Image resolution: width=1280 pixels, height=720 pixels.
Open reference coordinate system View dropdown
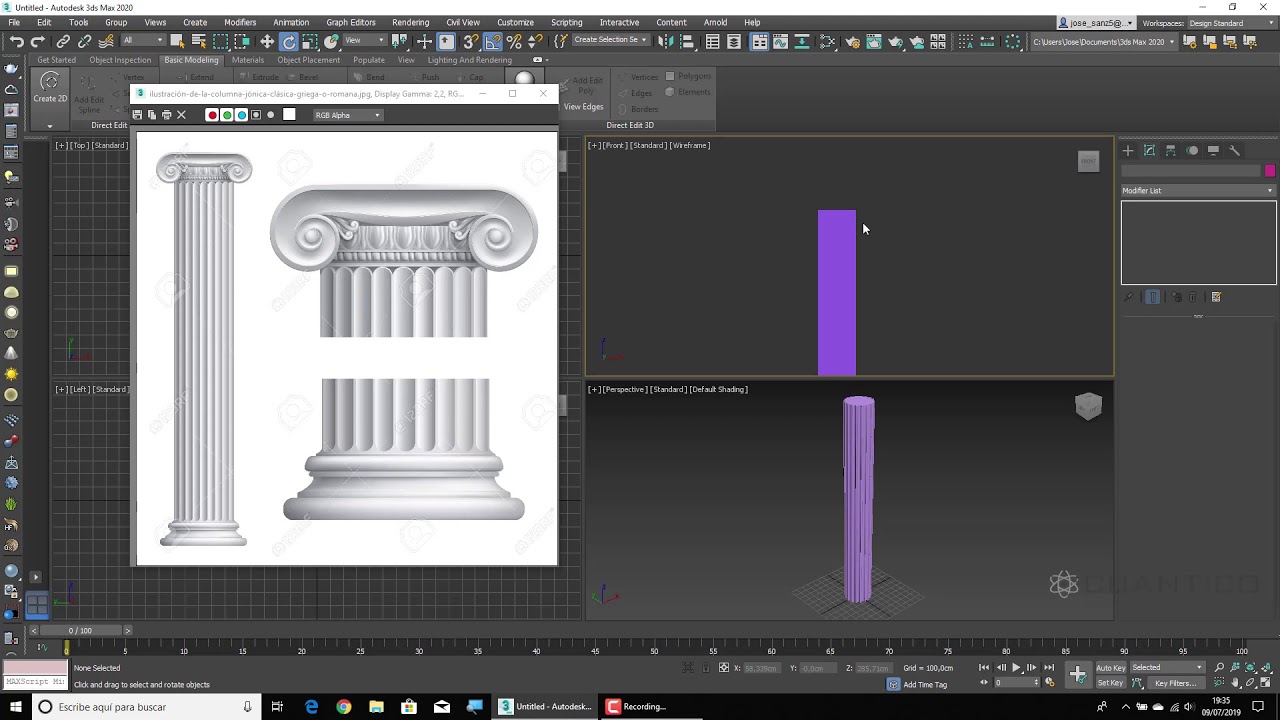click(364, 40)
